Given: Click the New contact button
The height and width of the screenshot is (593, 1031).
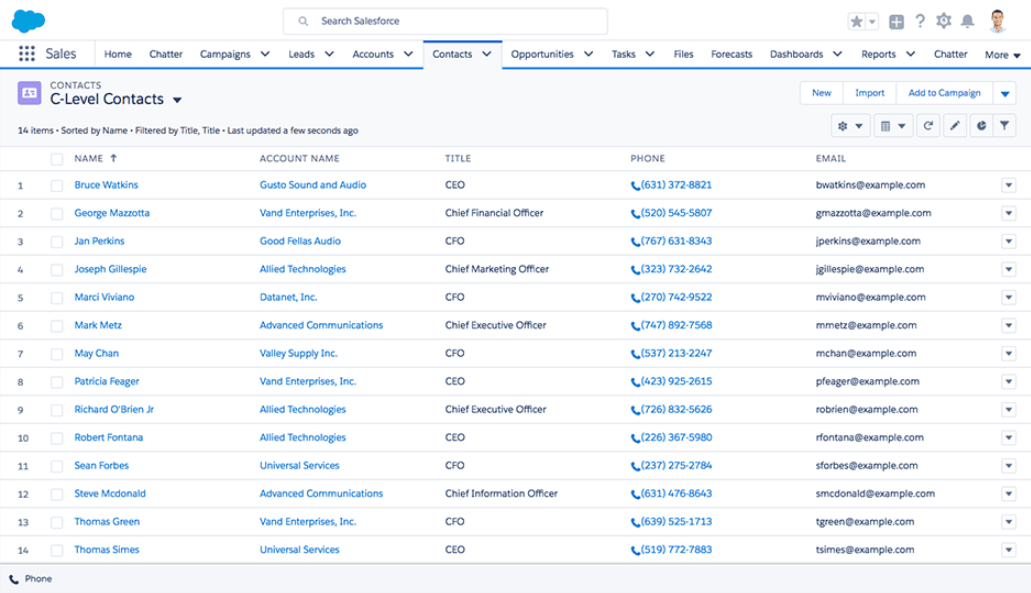Looking at the screenshot, I should [x=822, y=93].
